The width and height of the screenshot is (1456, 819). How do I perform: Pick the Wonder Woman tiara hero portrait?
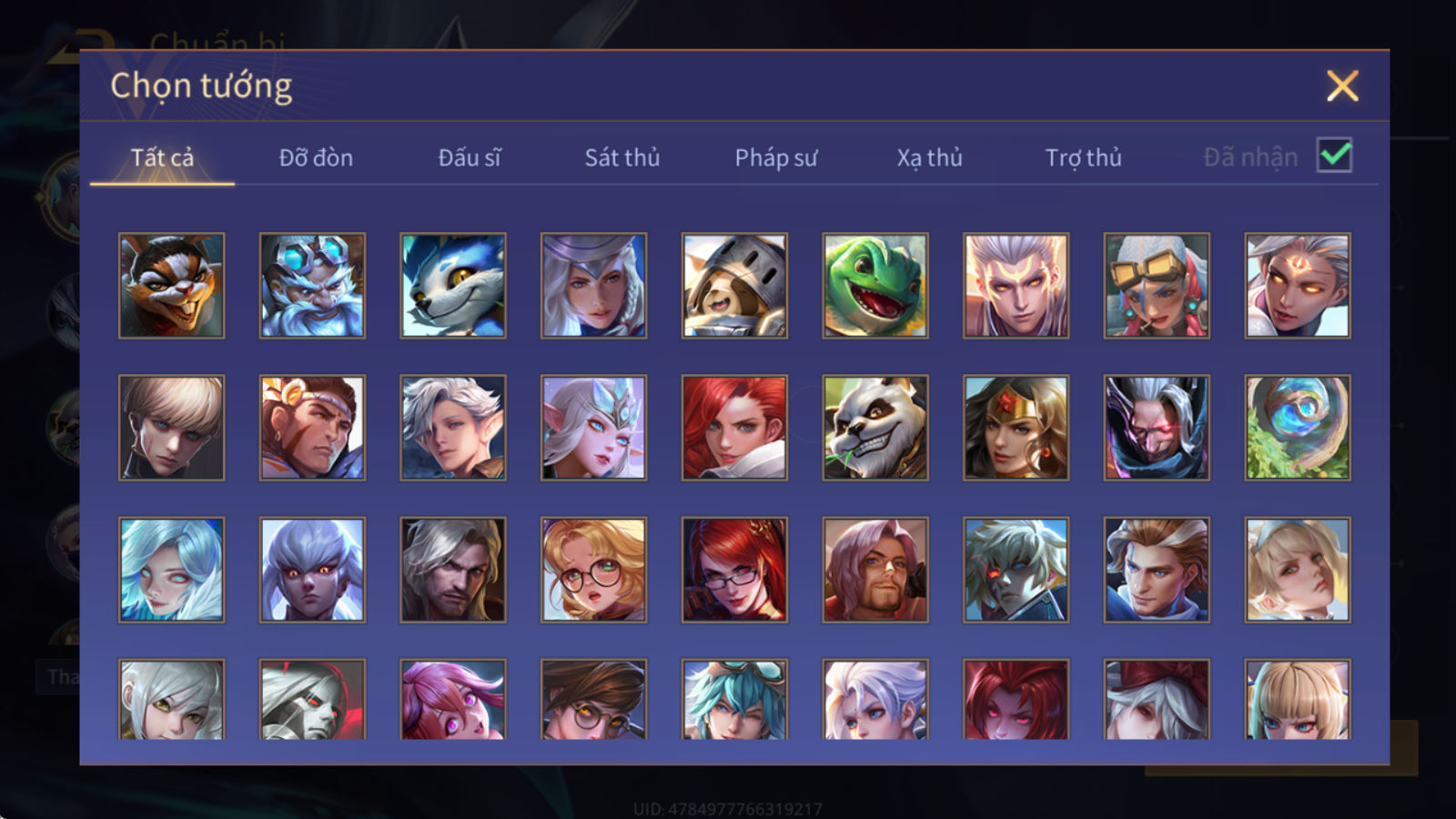coord(1016,428)
